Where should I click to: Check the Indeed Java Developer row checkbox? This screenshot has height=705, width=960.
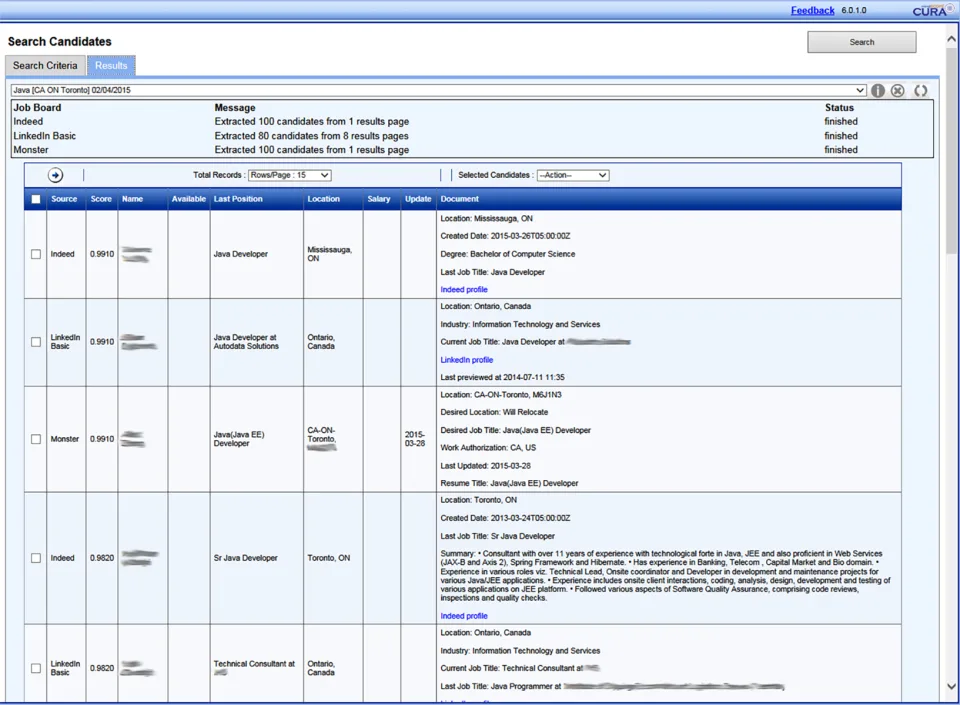click(x=36, y=254)
